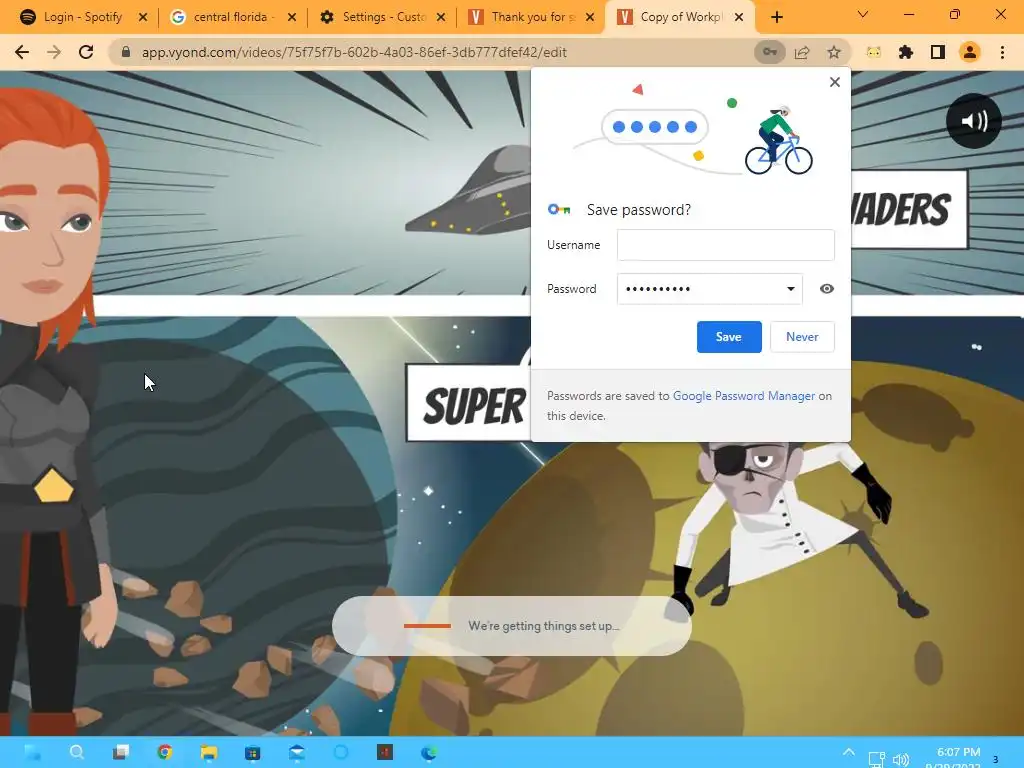Expand the Password field dropdown arrow
Screen dimensions: 1024x768
point(790,289)
